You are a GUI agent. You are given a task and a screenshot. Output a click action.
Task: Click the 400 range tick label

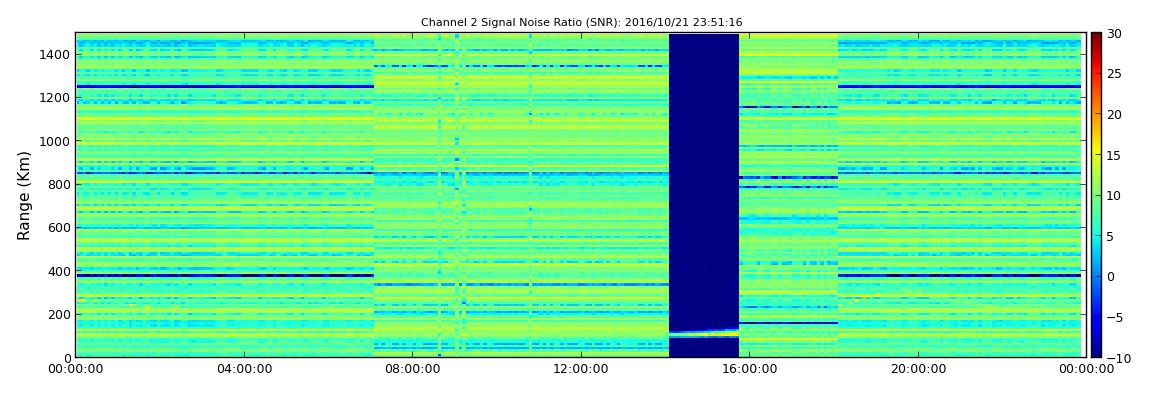coord(59,271)
